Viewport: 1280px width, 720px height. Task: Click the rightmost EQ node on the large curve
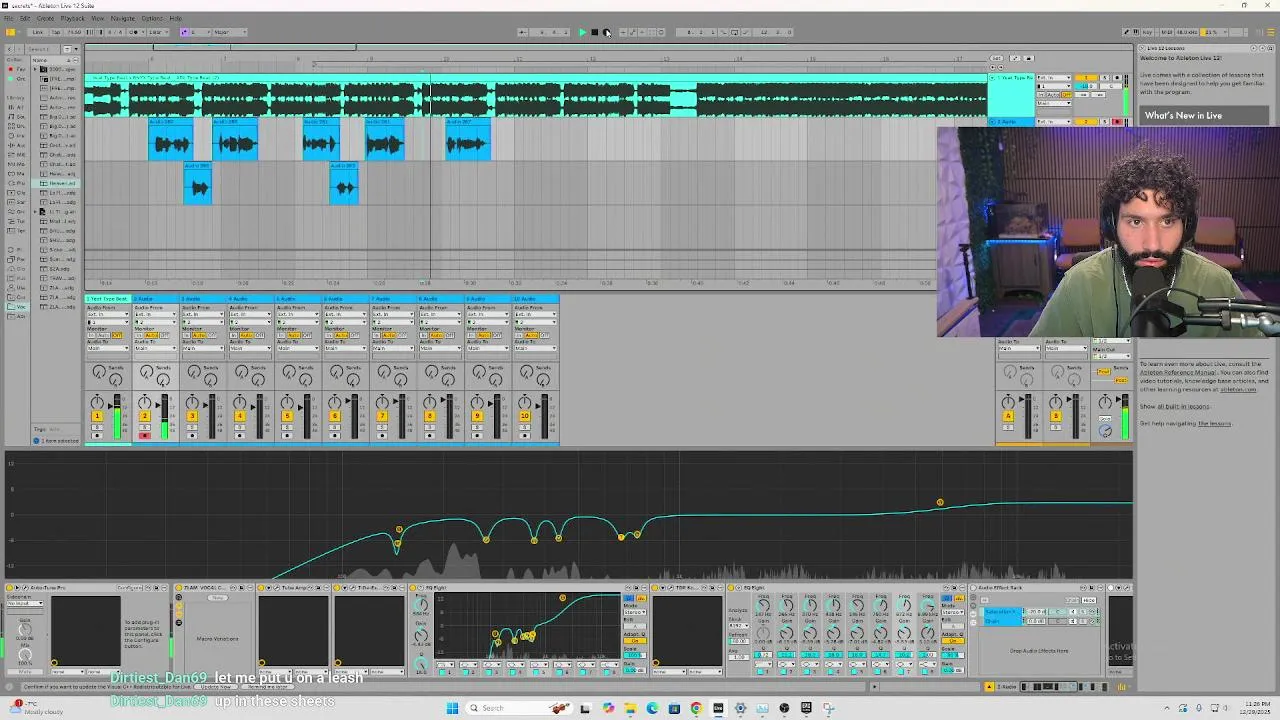[x=940, y=502]
